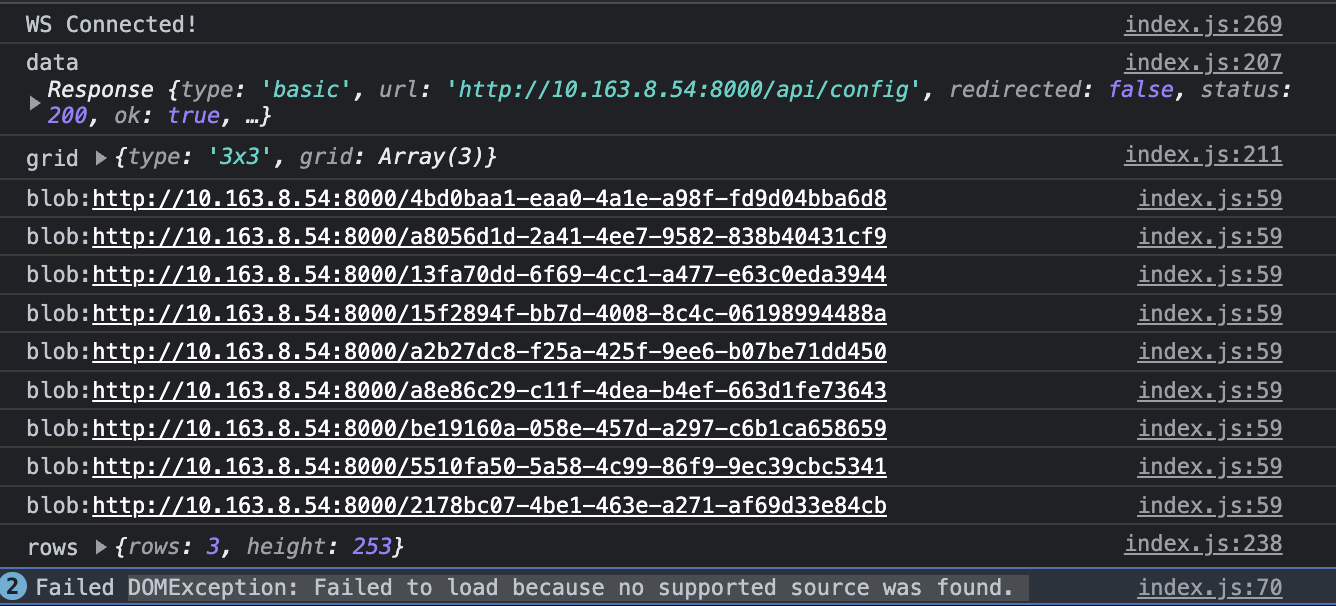Click the 'WS Connected!' log message
Screen dimensions: 1336x606
112,25
